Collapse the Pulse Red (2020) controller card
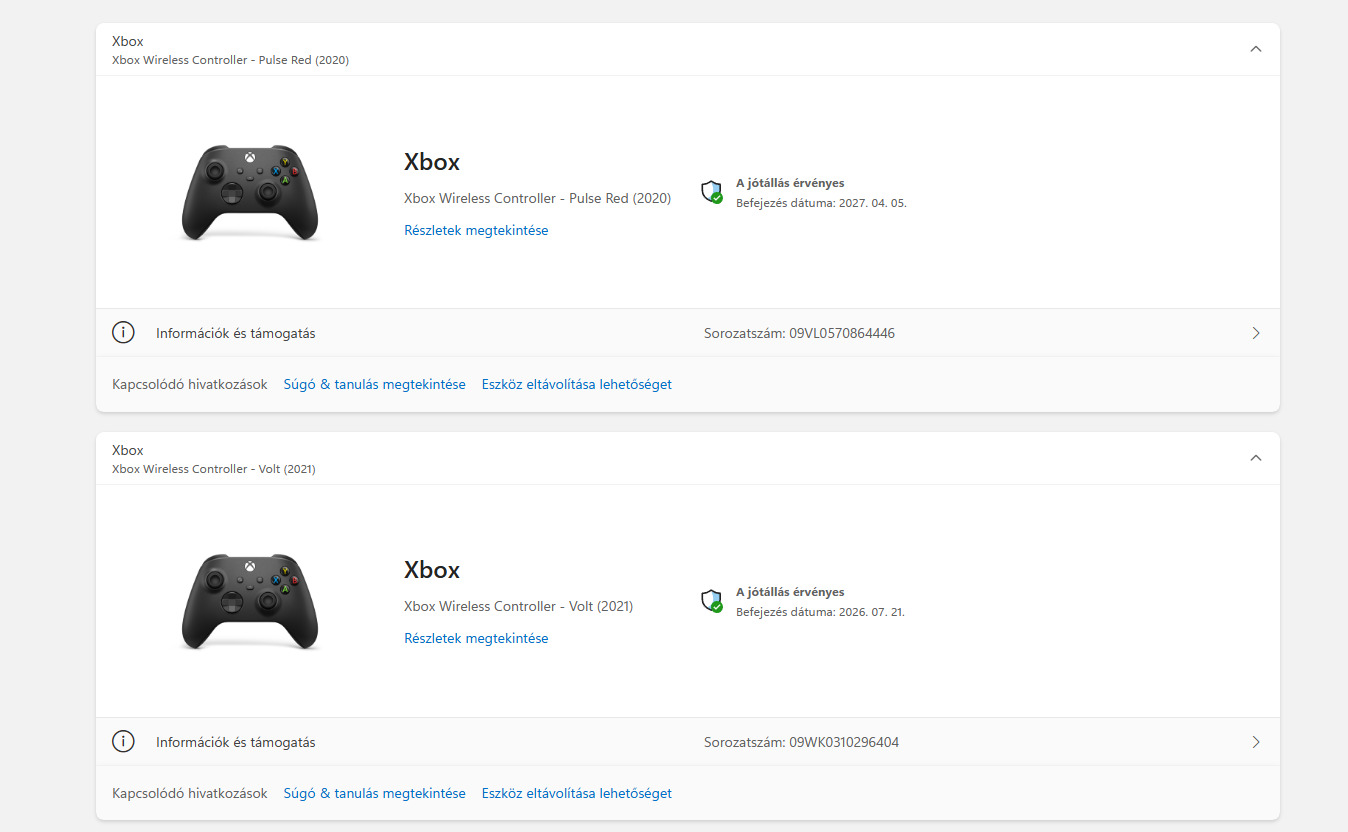Screen dimensions: 1348x832 point(1256,49)
